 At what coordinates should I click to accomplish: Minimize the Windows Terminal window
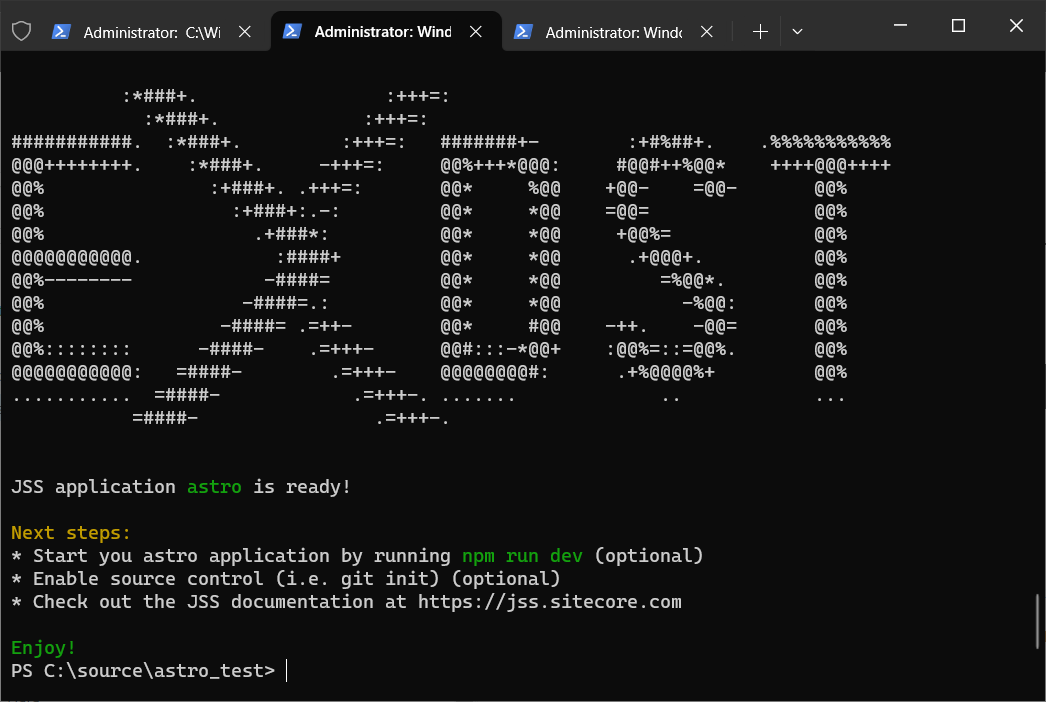coord(899,25)
